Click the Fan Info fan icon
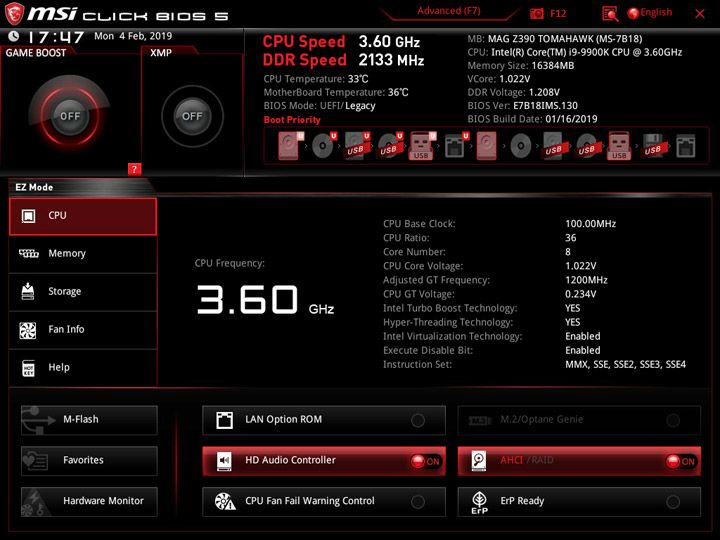This screenshot has width=720, height=540. (x=28, y=330)
